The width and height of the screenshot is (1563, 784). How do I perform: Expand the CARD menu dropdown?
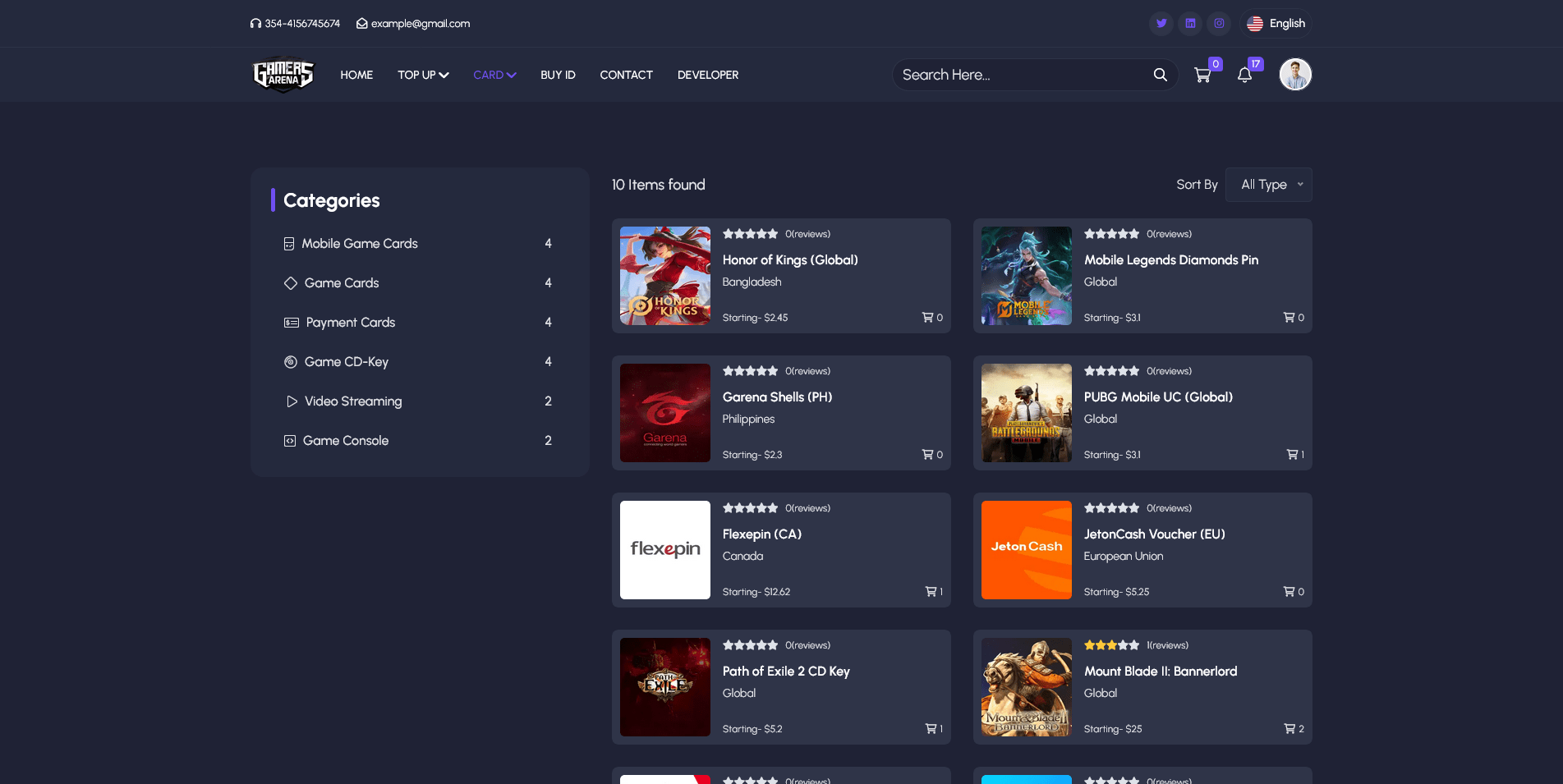pyautogui.click(x=494, y=75)
